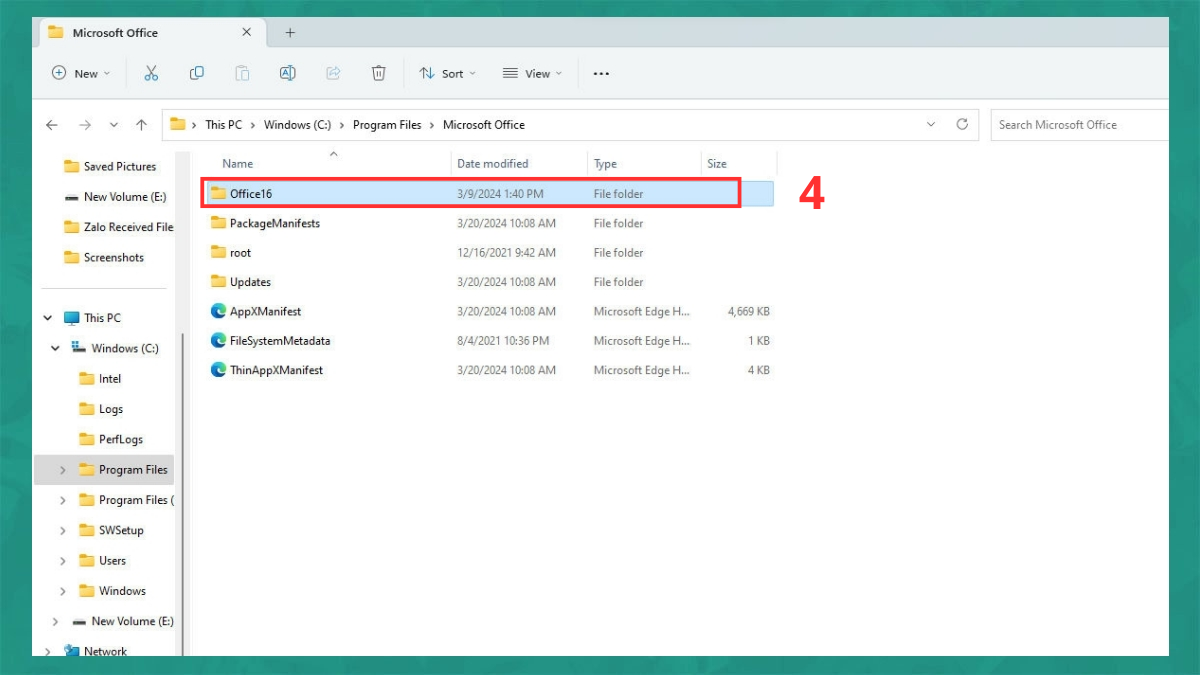Click the PackageManifests folder icon
This screenshot has width=1200, height=675.
click(218, 223)
